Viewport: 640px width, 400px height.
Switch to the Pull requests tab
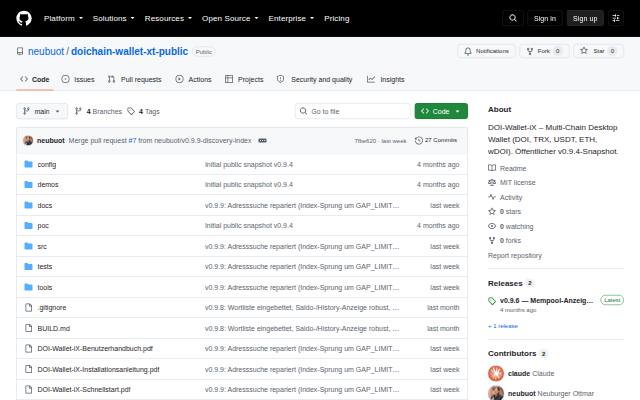135,79
